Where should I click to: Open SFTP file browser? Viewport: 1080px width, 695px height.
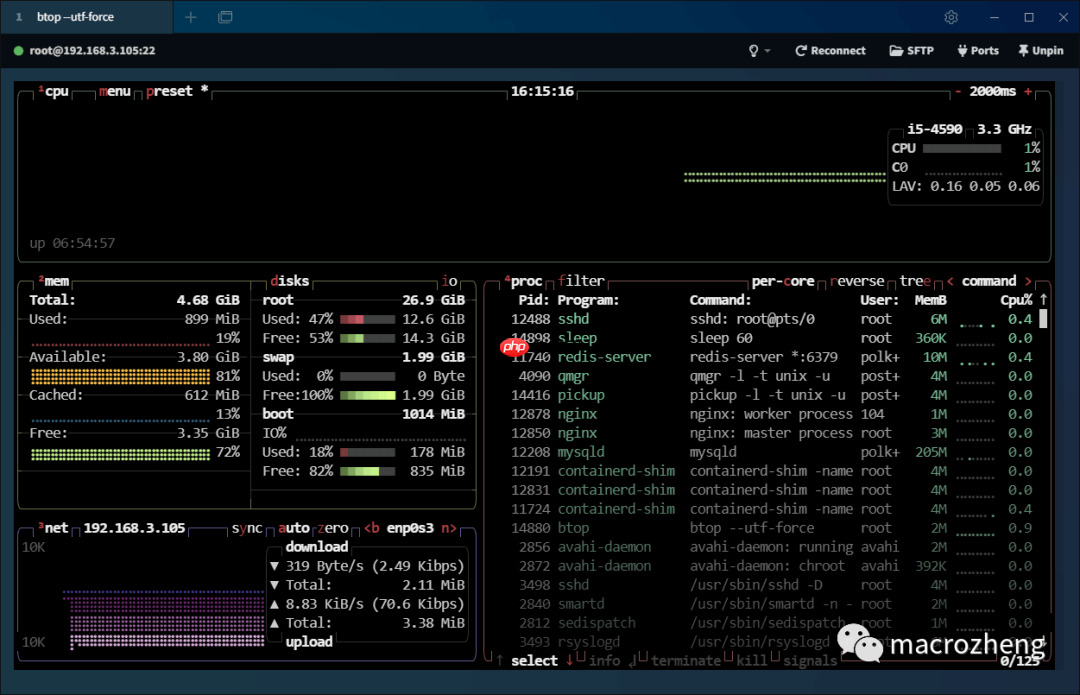coord(911,50)
